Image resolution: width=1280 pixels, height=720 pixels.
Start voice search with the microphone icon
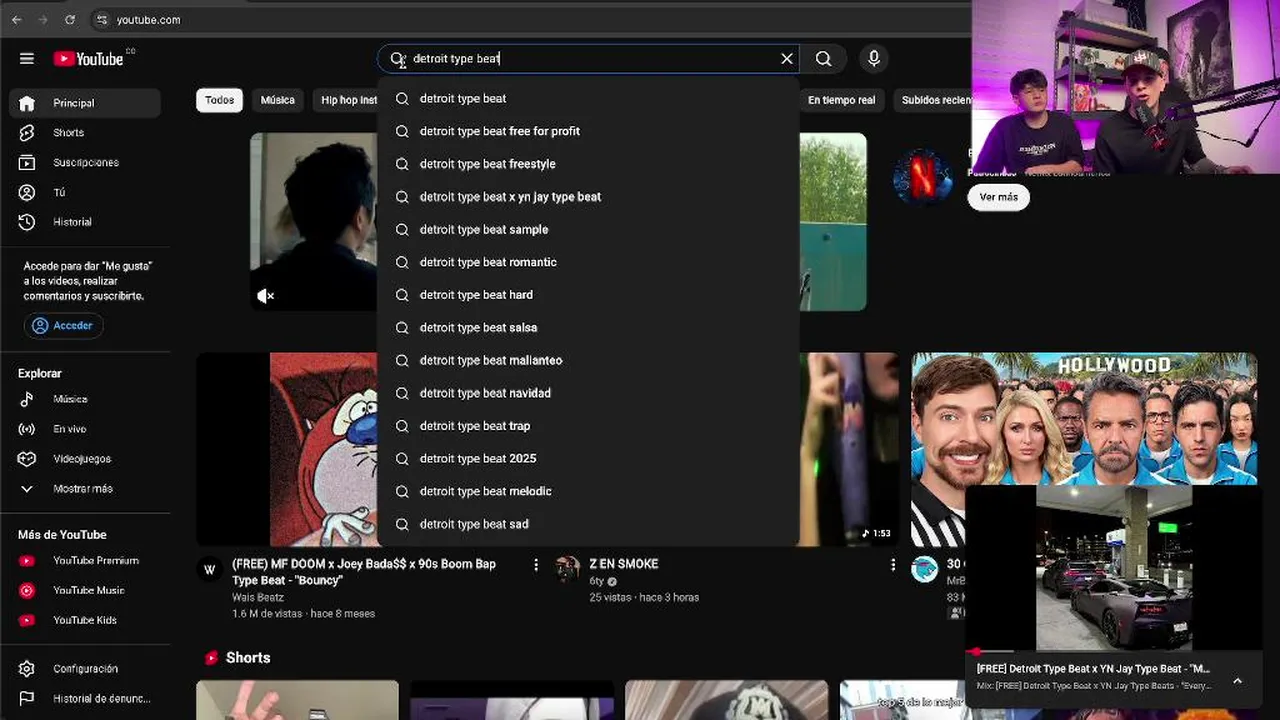pos(874,59)
